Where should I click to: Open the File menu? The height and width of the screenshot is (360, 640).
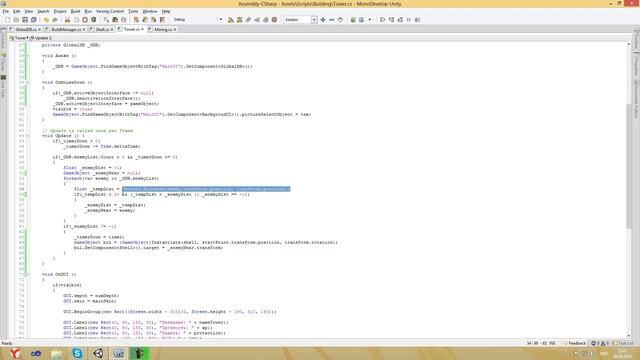click(x=6, y=11)
